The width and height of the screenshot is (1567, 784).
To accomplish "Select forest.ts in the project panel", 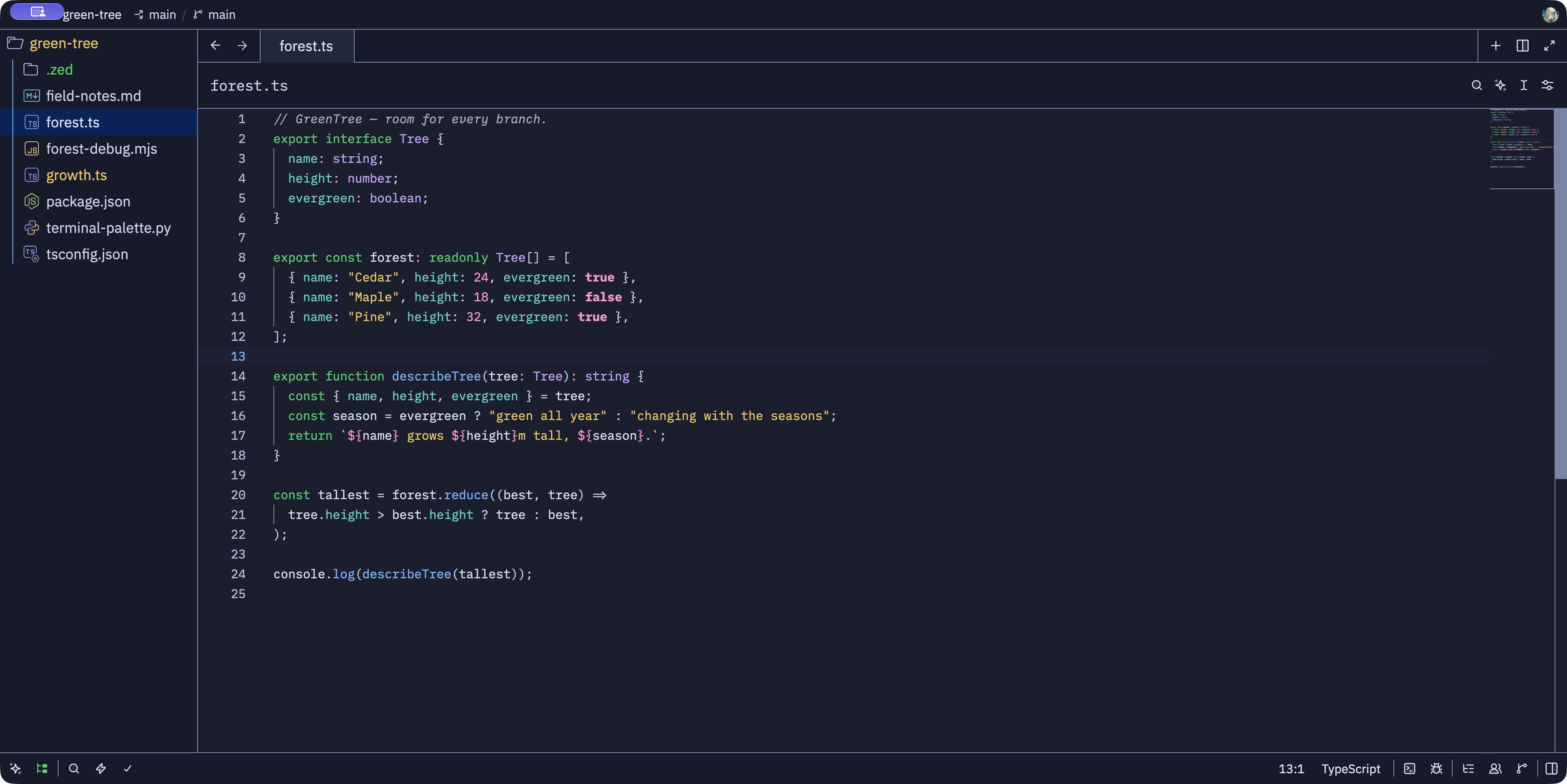I will (x=99, y=122).
